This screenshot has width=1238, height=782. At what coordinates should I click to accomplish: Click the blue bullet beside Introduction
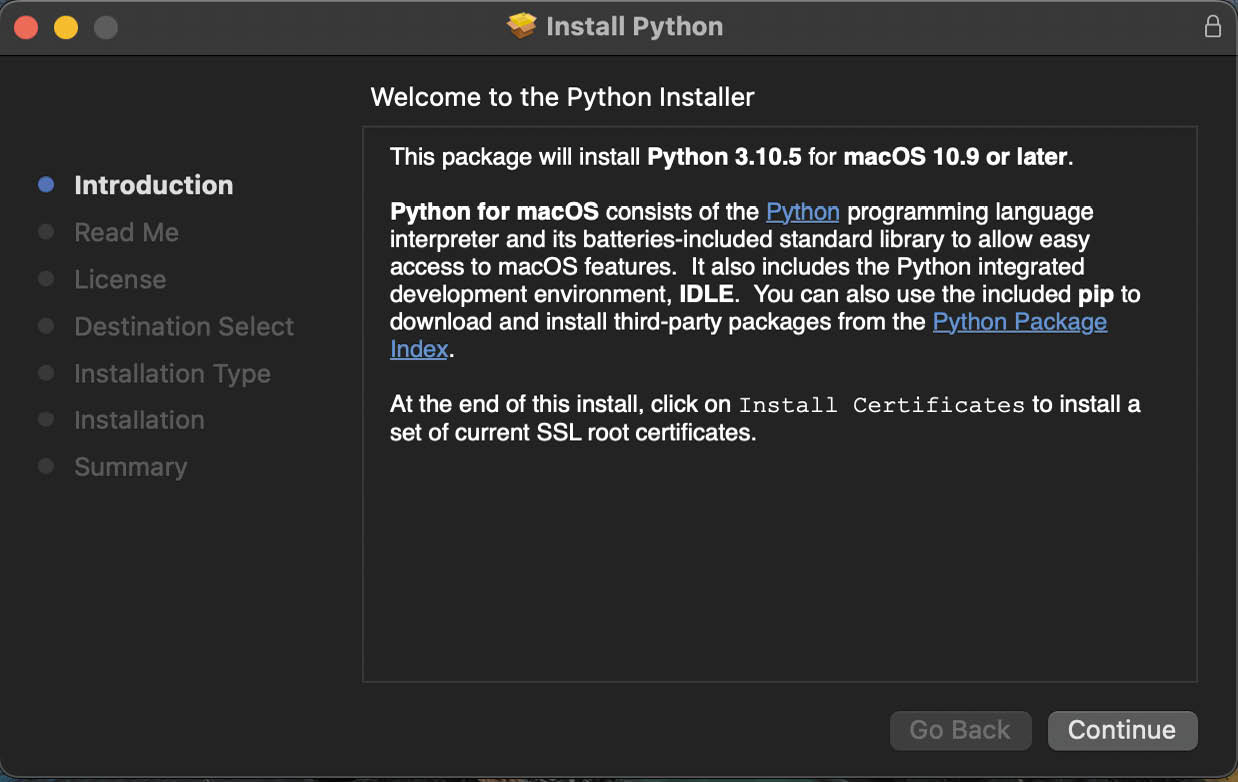pyautogui.click(x=46, y=185)
